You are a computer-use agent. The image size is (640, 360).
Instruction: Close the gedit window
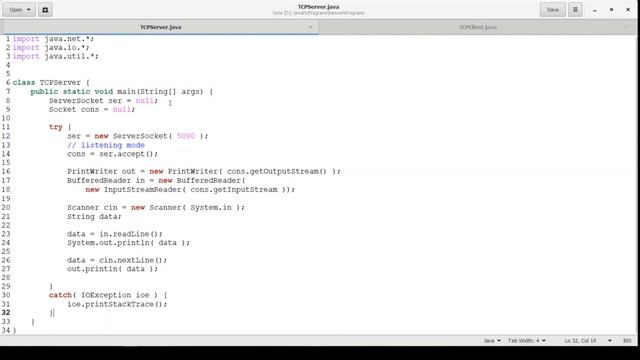click(628, 10)
